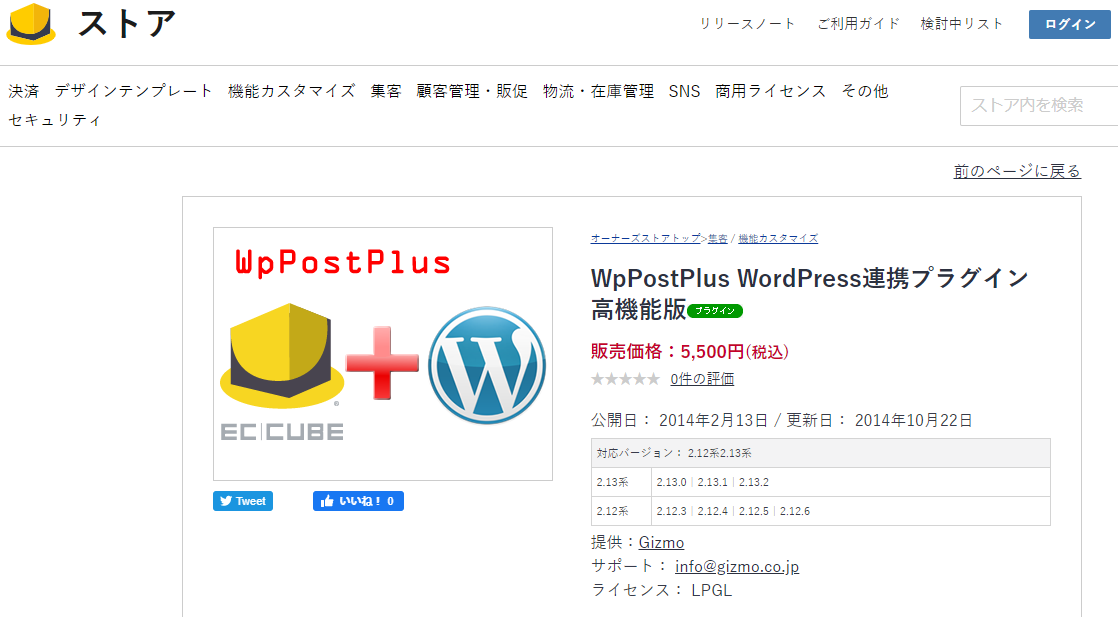Screen dimensions: 1118x617
Task: Click the 2.12.6 version cell
Action: click(795, 511)
